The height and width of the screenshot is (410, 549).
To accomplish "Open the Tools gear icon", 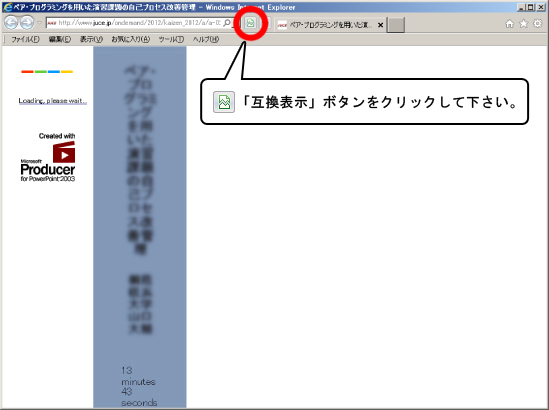I will [537, 23].
